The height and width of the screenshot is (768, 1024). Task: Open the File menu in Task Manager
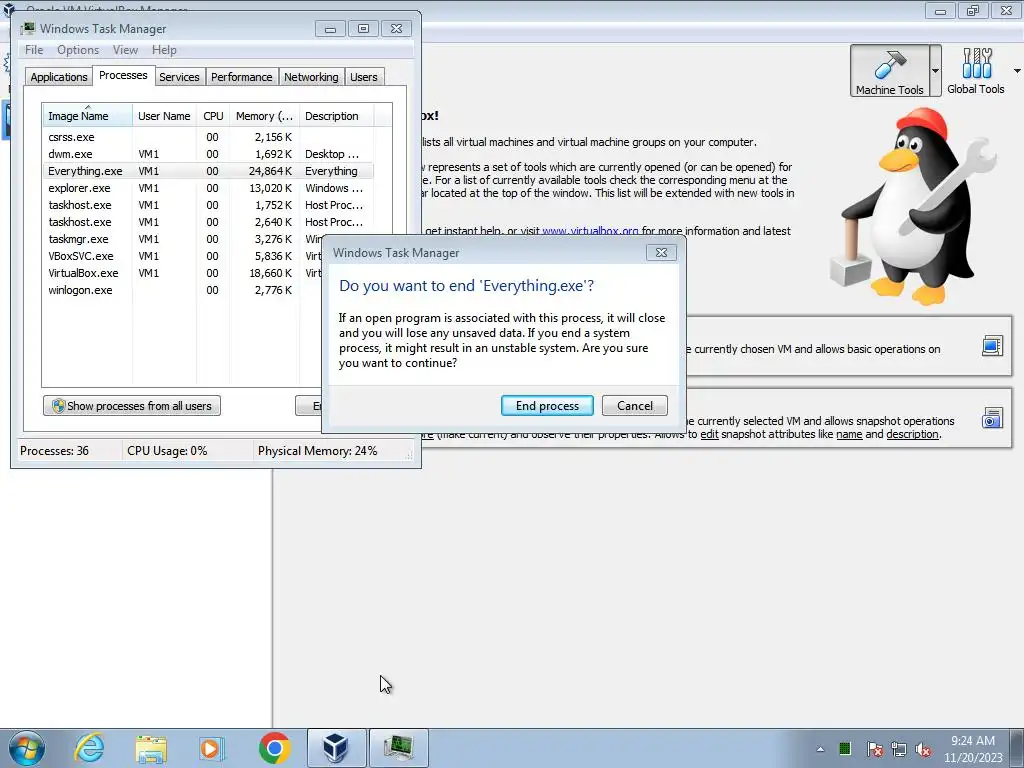point(34,50)
